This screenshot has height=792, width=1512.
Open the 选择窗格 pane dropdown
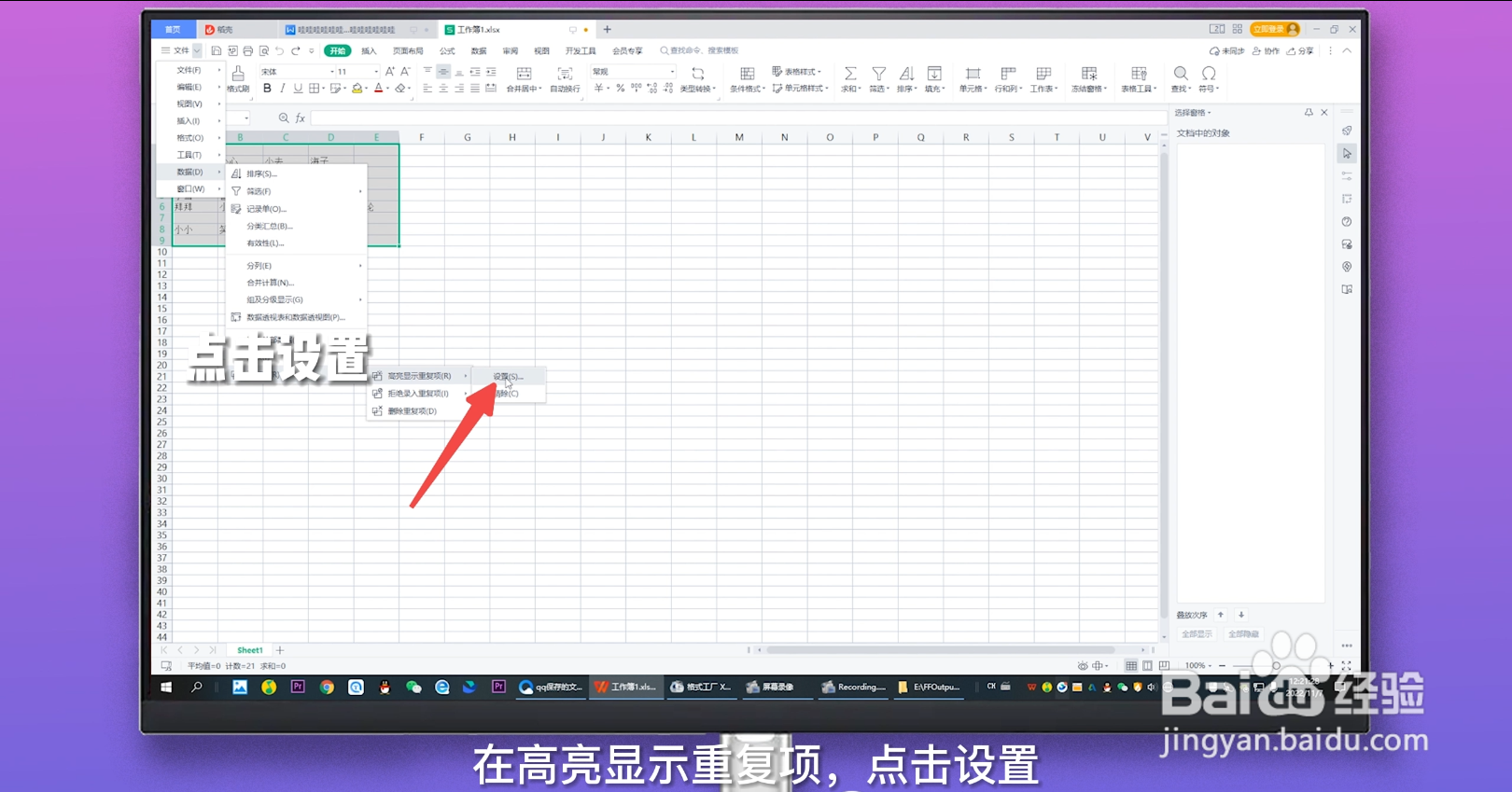[1193, 113]
